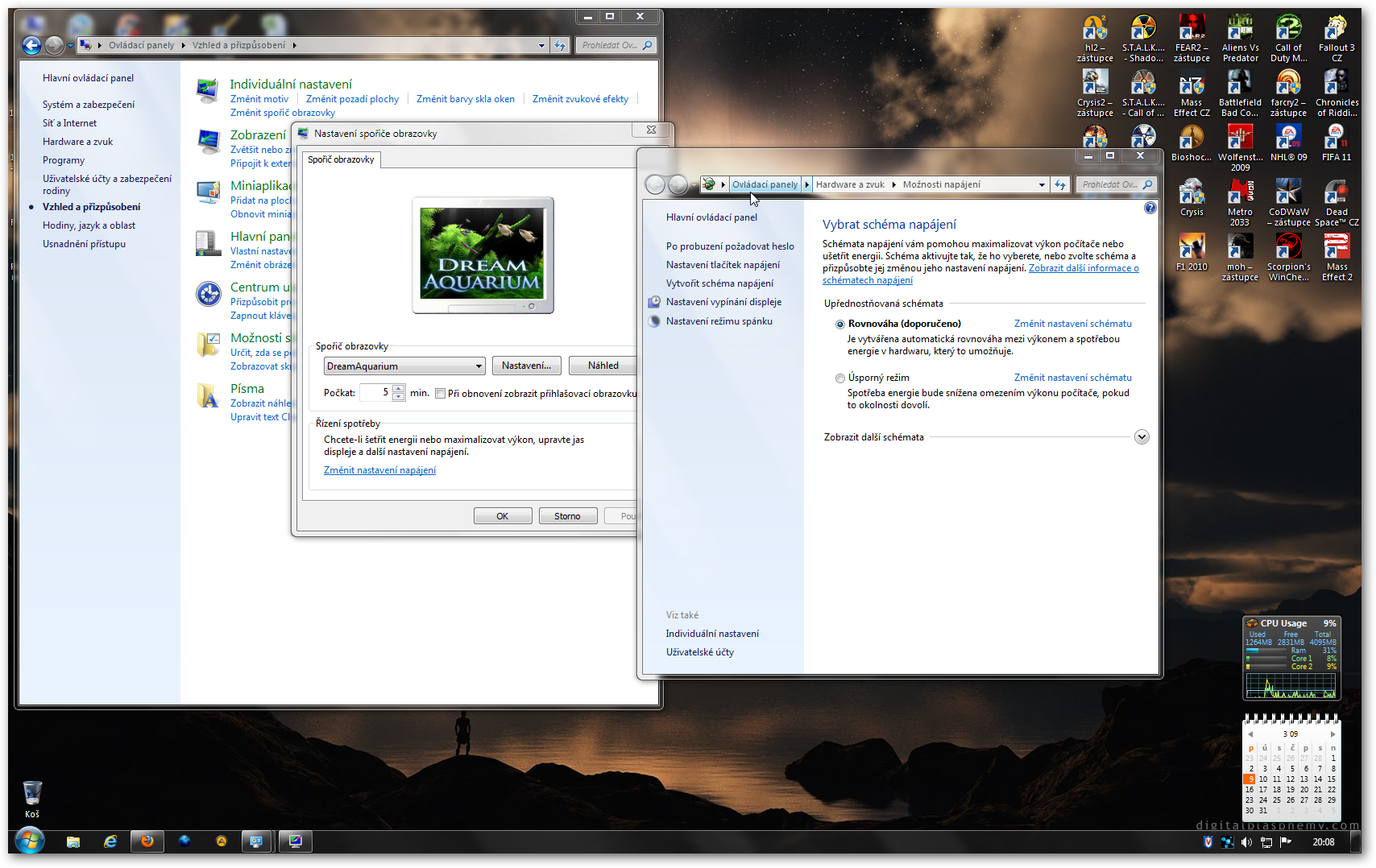Screen dimensions: 1376x868
Task: Expand arrow after Ovládací panely in power window
Action: 806,185
